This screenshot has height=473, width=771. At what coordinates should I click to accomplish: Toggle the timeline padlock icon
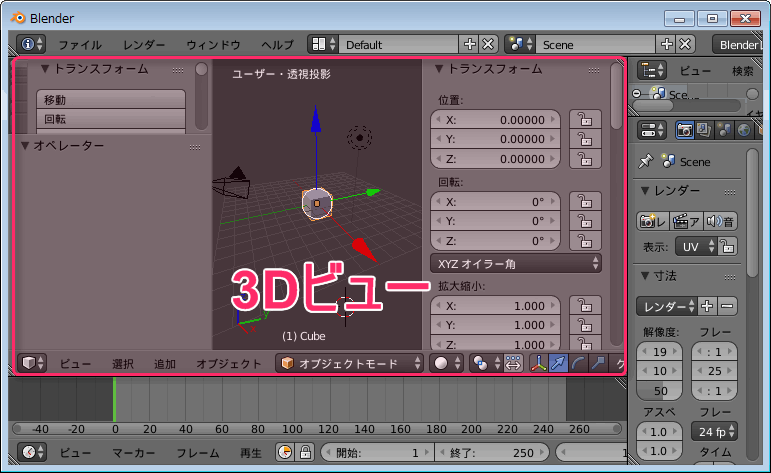(x=305, y=452)
